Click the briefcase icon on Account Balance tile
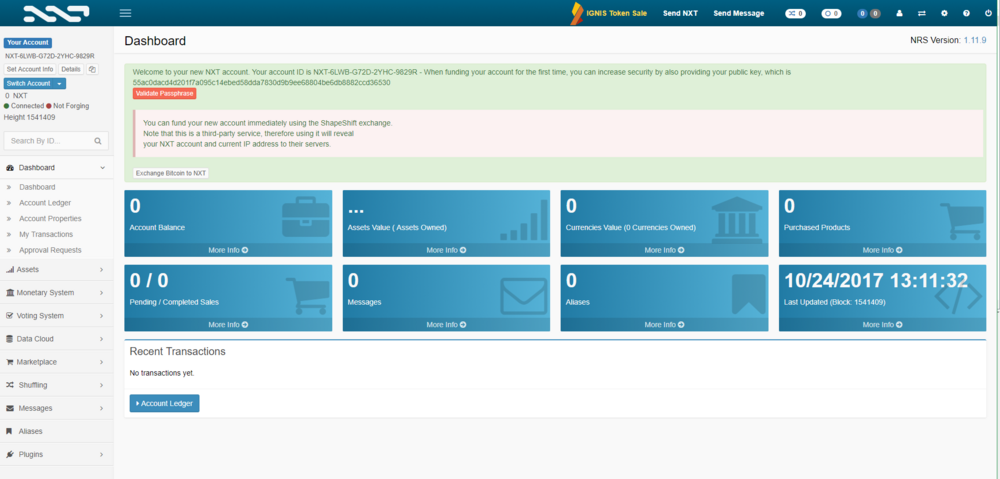Image resolution: width=1000 pixels, height=479 pixels. (x=305, y=218)
